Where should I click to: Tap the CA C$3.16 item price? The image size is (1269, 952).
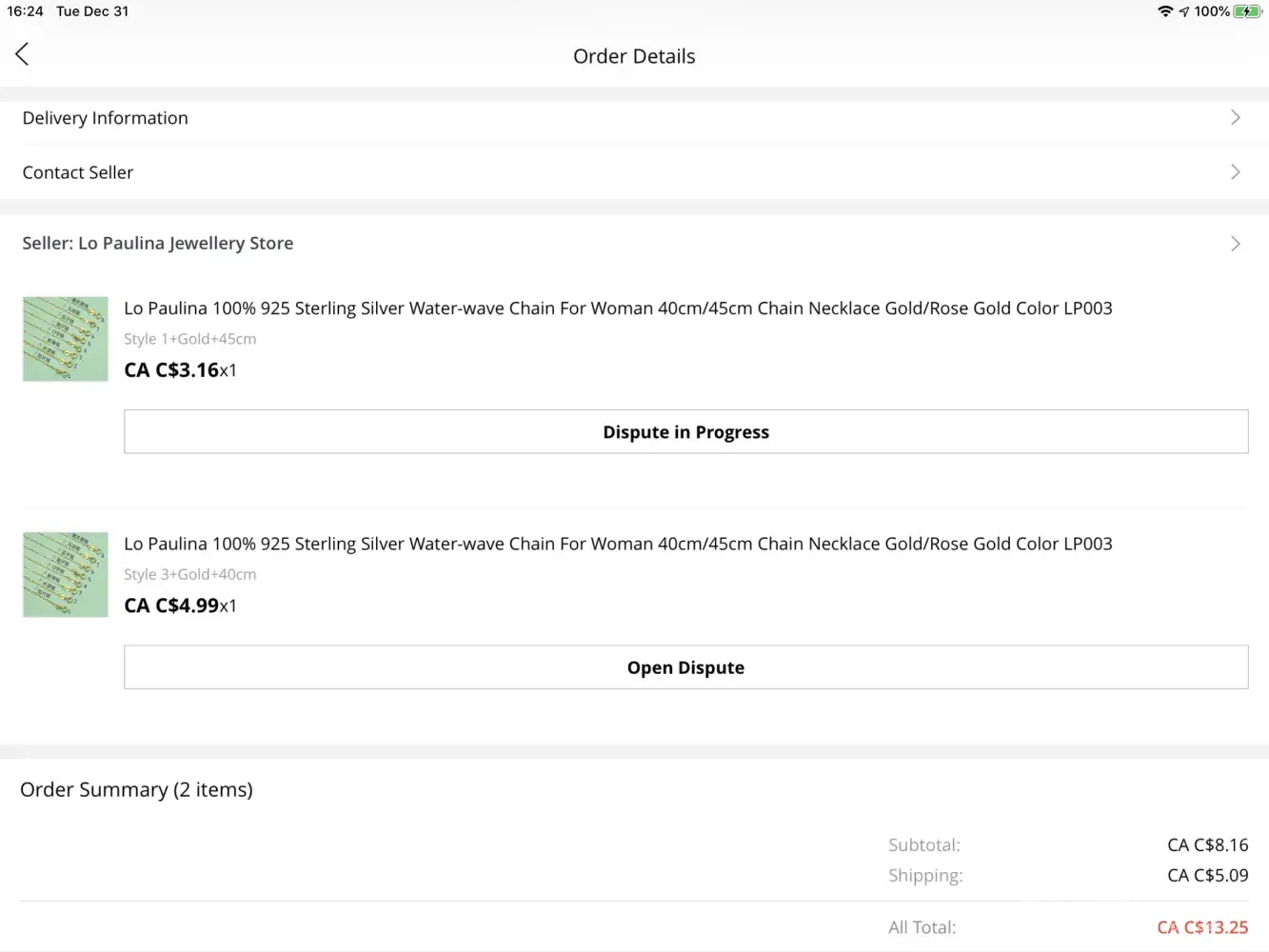(x=172, y=370)
